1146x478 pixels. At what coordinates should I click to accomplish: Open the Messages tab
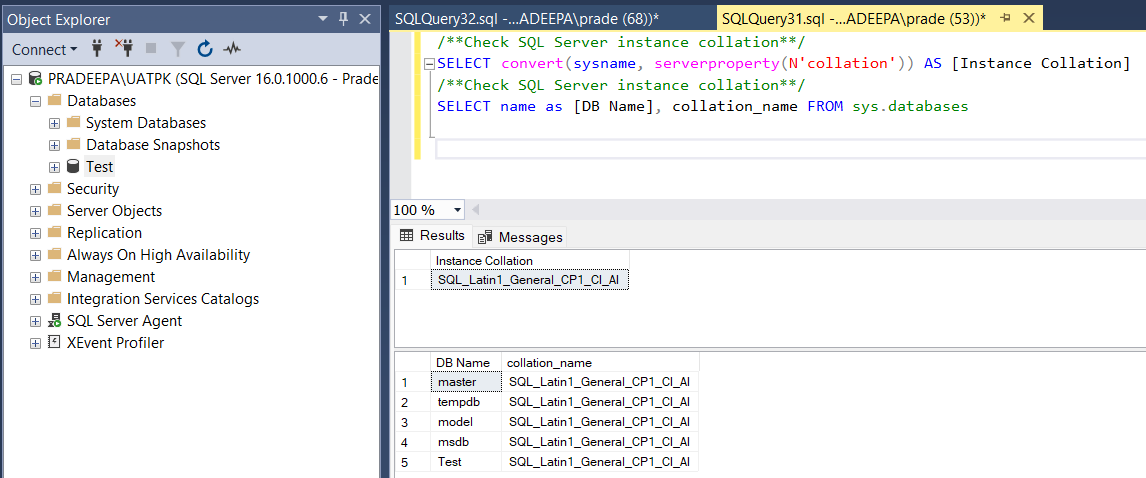[520, 237]
